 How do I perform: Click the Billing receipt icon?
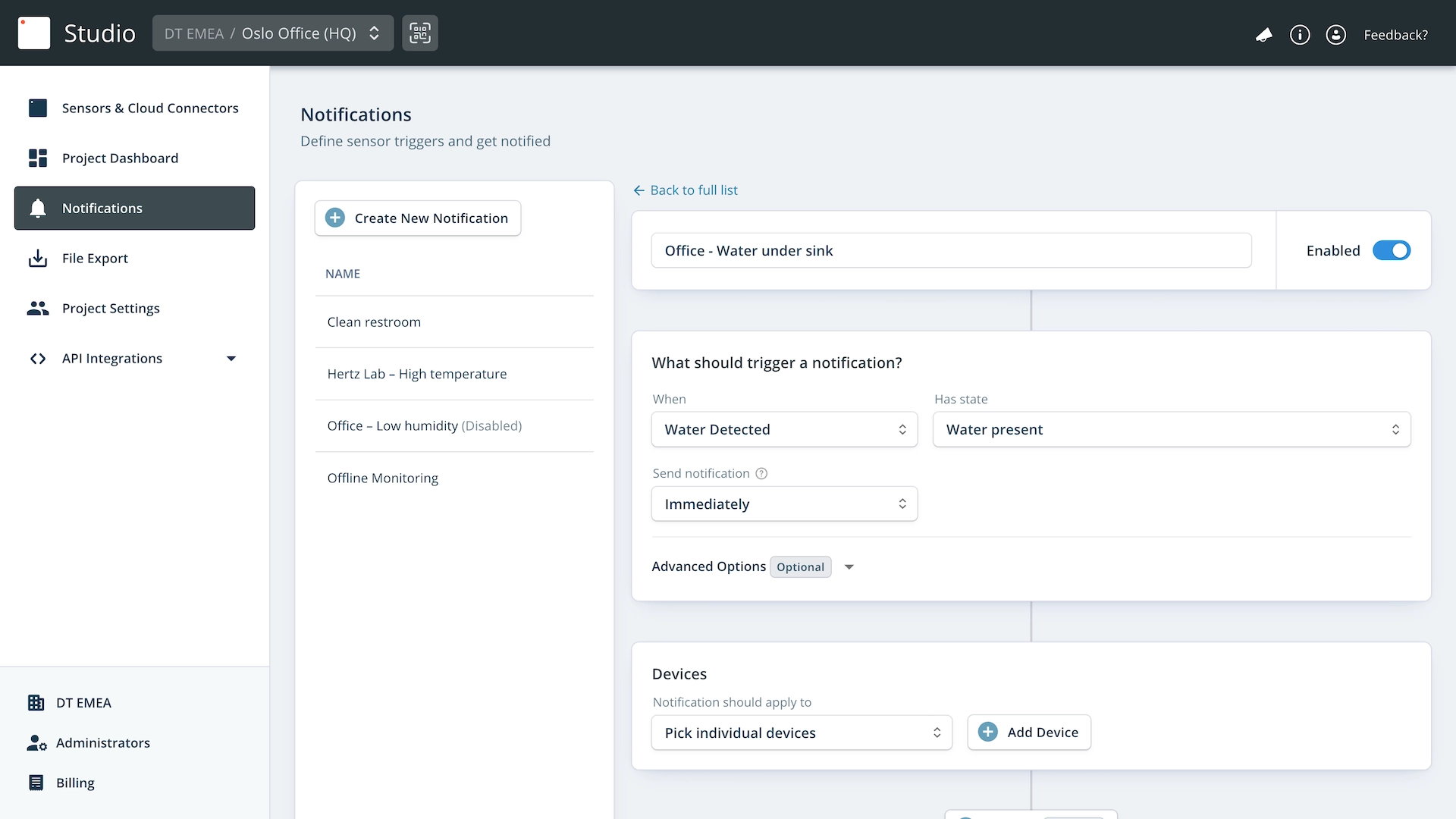tap(36, 783)
